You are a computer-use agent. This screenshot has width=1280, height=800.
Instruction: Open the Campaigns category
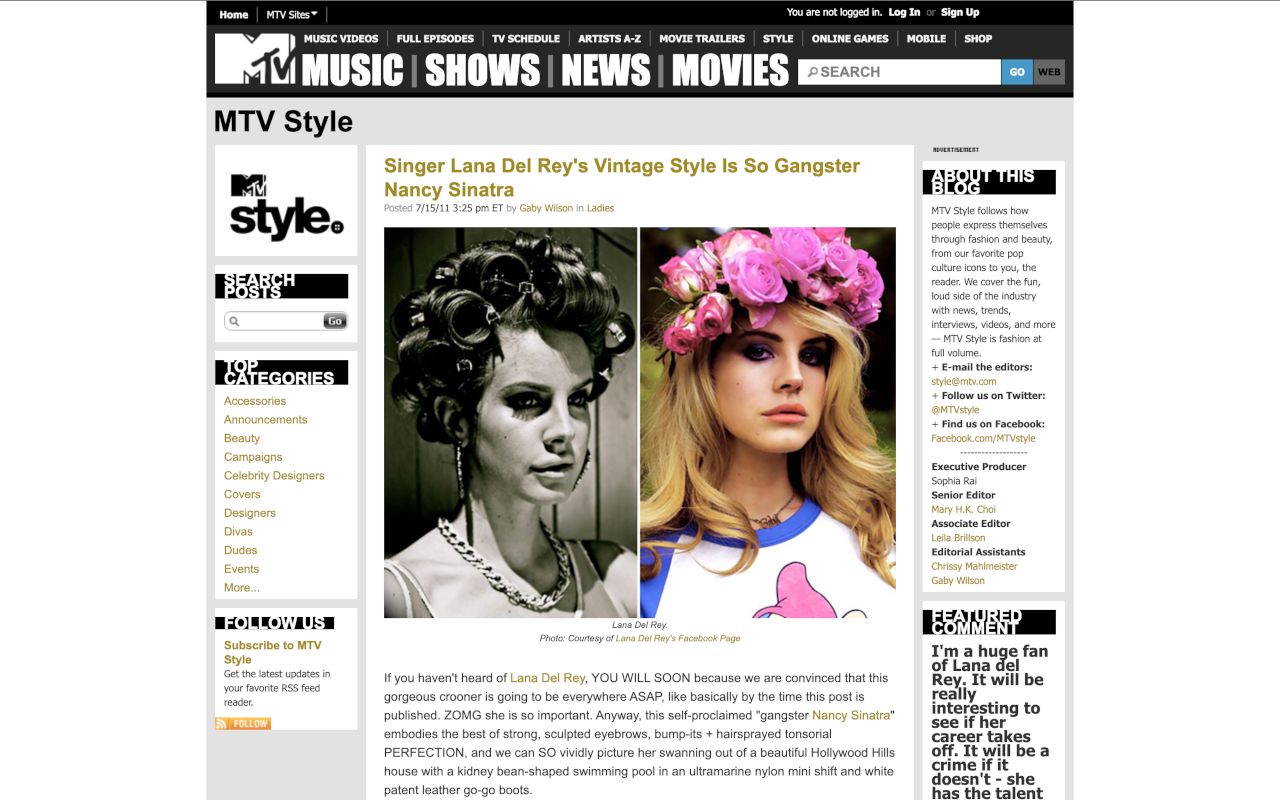(x=253, y=457)
